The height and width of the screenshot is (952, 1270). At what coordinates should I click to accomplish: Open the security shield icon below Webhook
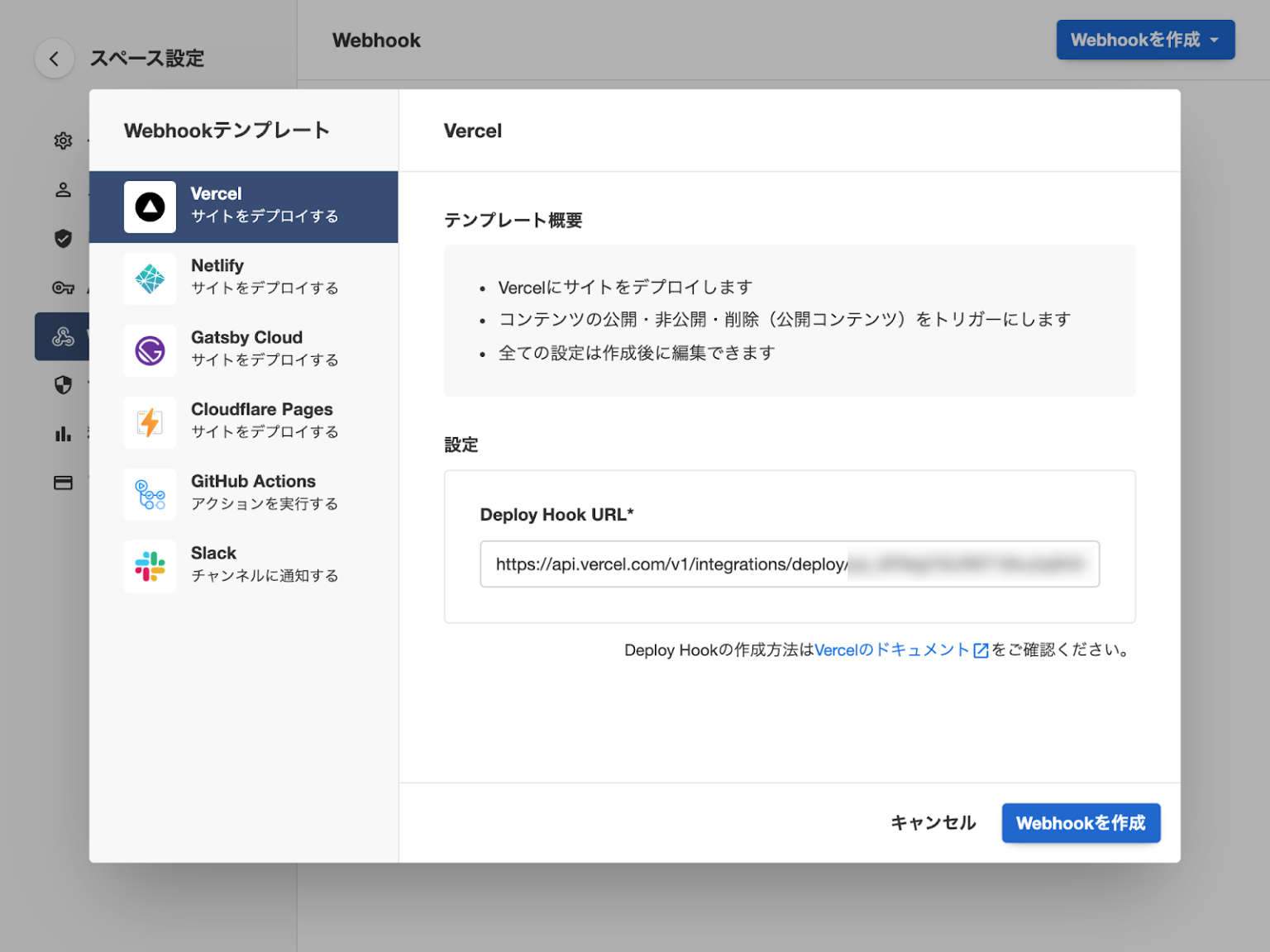click(x=63, y=385)
